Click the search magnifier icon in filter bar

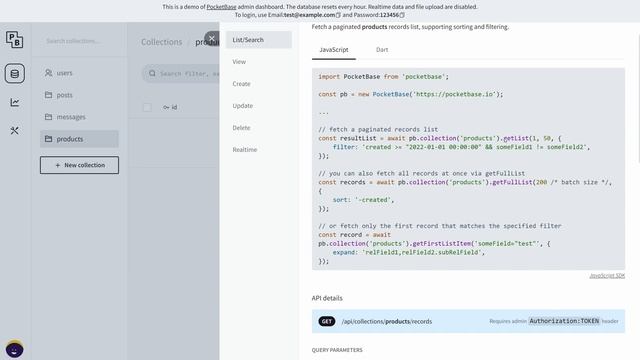(152, 73)
